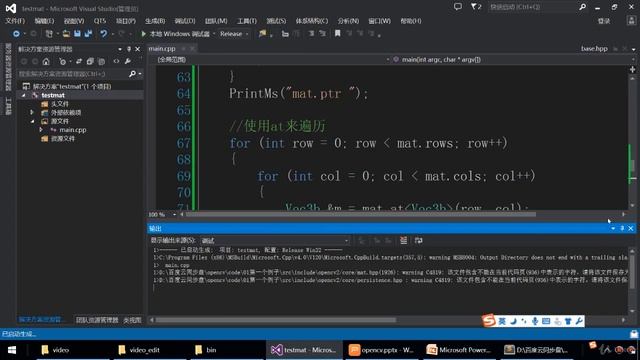Click the editor horizontal scrollbar thumb
The height and width of the screenshot is (360, 640).
click(360, 214)
